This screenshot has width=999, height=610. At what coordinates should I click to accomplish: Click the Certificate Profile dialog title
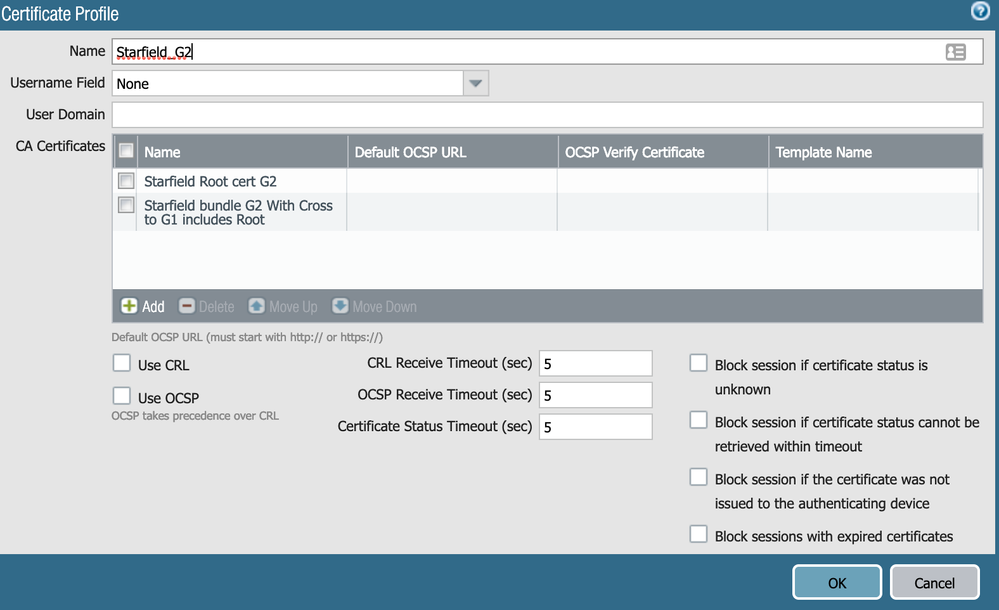[x=60, y=13]
